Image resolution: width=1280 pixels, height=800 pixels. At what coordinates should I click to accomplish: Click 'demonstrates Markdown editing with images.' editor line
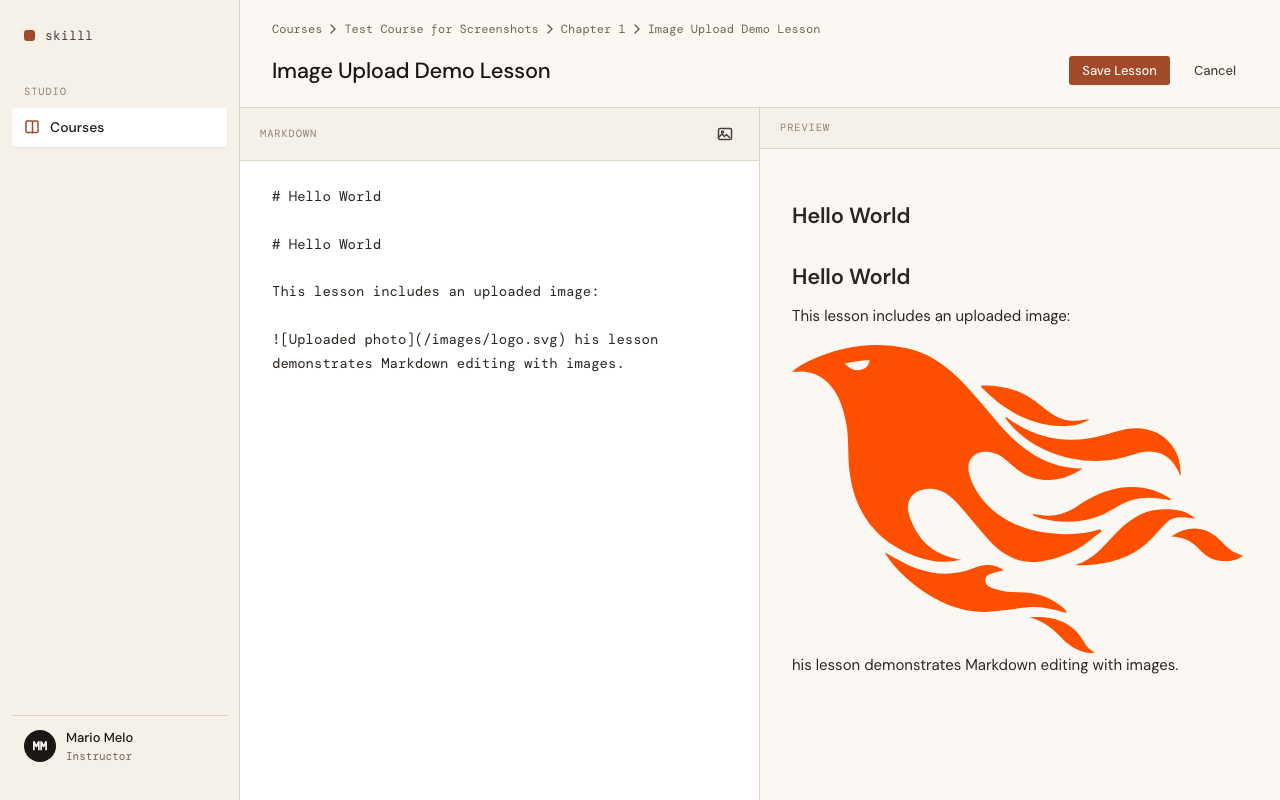[x=448, y=364]
